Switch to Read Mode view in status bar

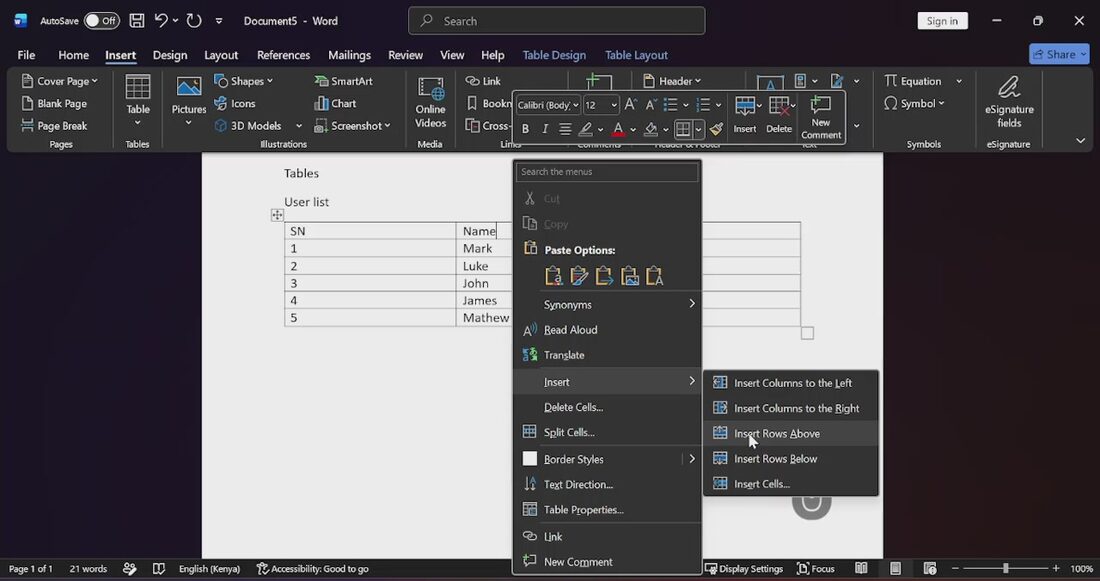point(861,568)
